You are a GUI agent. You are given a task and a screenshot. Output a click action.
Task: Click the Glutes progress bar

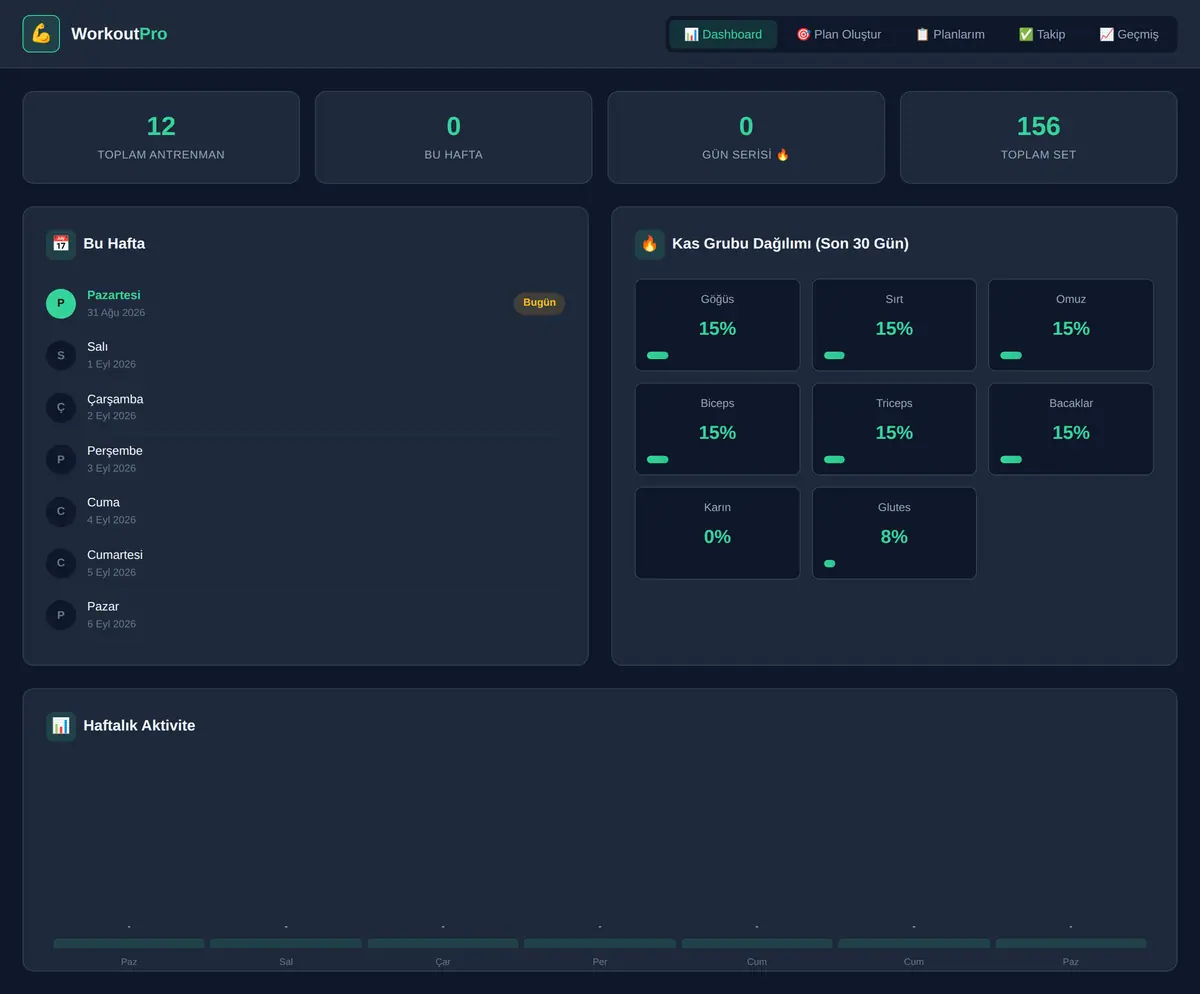pyautogui.click(x=829, y=563)
